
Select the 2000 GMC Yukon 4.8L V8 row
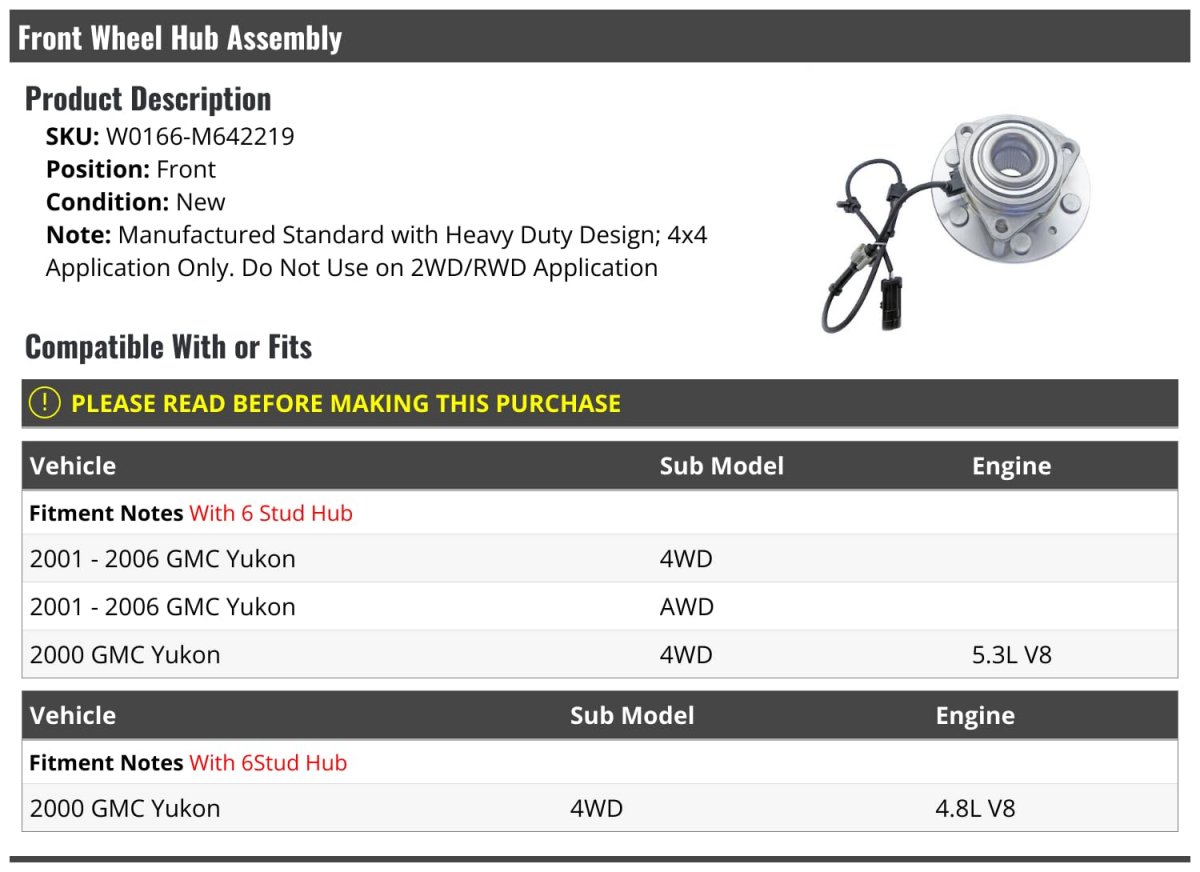[x=125, y=808]
